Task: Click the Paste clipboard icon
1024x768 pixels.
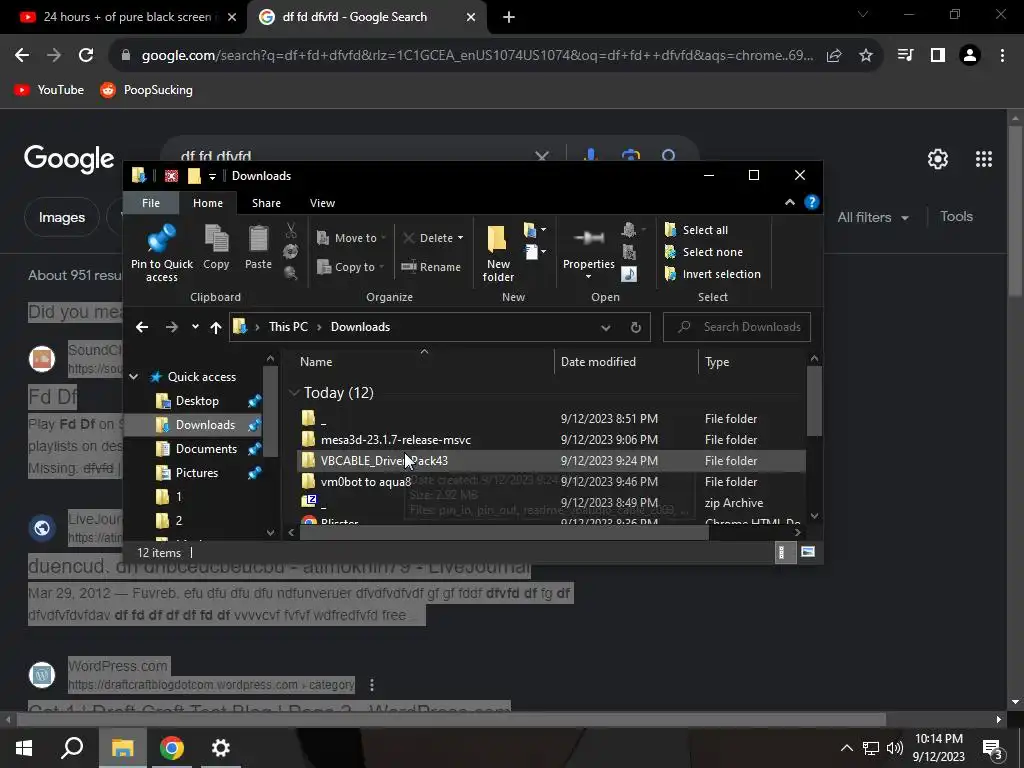Action: 258,247
